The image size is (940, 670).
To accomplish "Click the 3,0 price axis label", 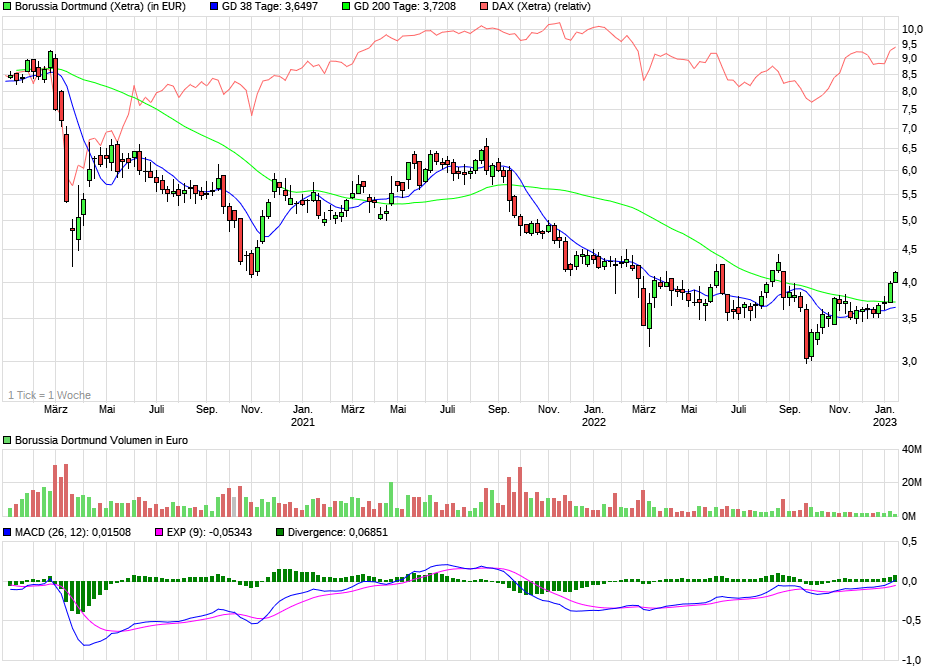I will tap(909, 361).
